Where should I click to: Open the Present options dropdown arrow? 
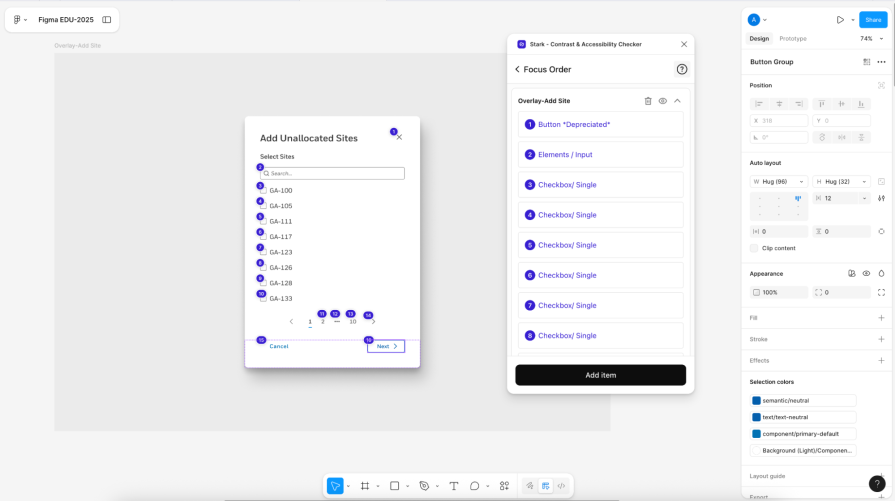coord(853,20)
